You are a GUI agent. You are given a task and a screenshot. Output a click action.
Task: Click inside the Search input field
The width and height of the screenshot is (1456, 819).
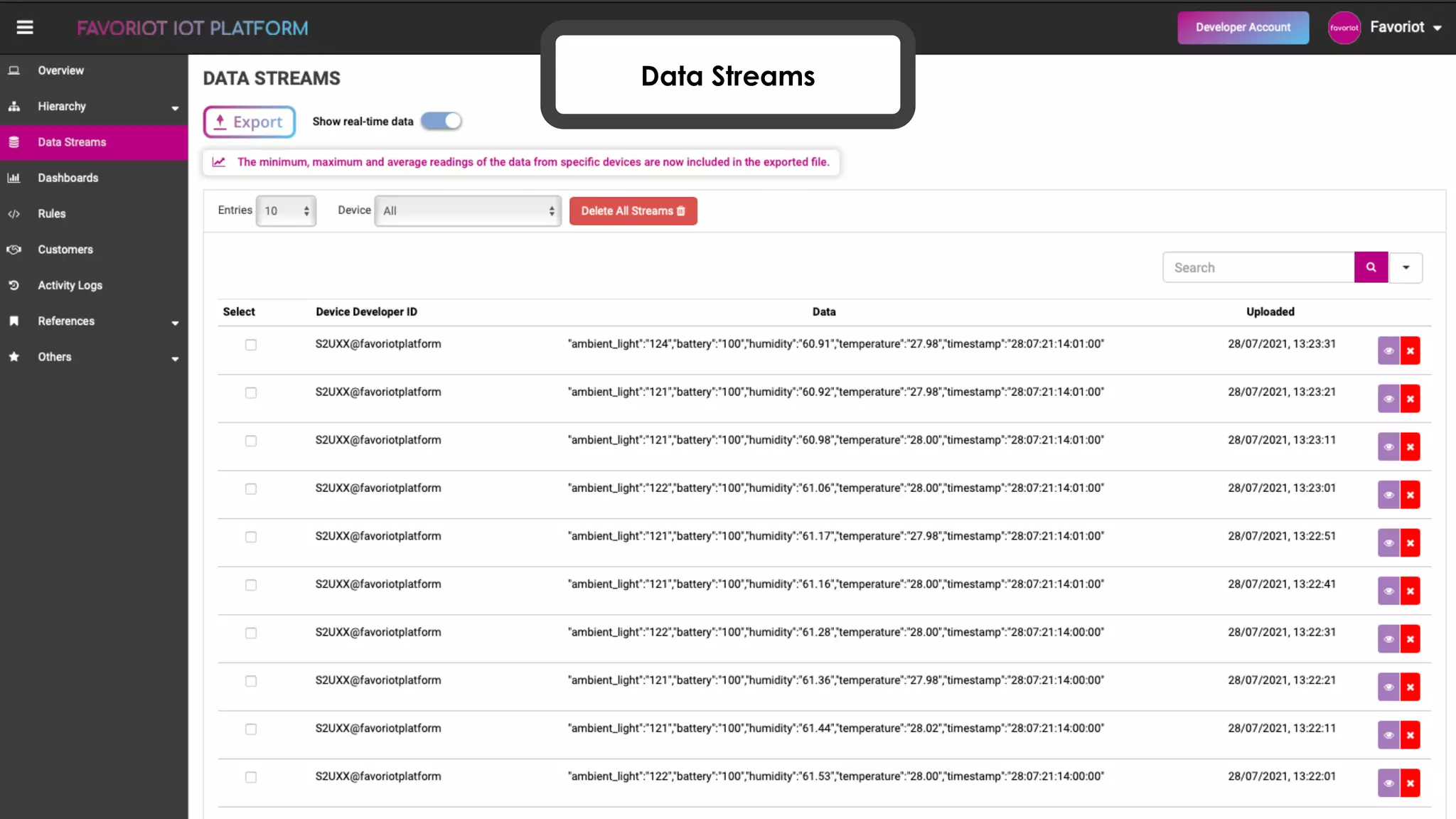tap(1258, 267)
